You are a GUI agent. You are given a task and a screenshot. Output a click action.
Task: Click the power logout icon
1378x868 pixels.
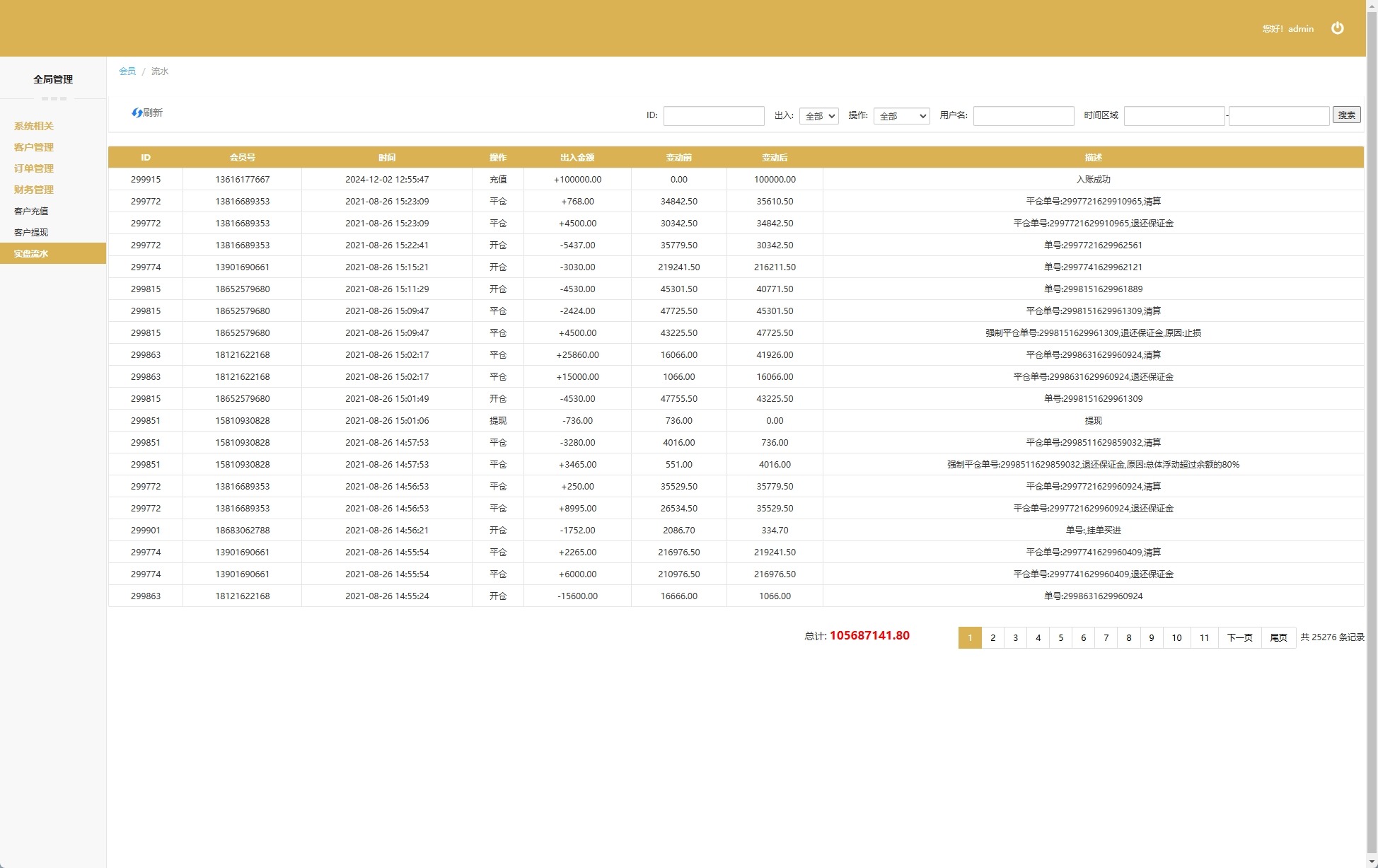(1337, 28)
